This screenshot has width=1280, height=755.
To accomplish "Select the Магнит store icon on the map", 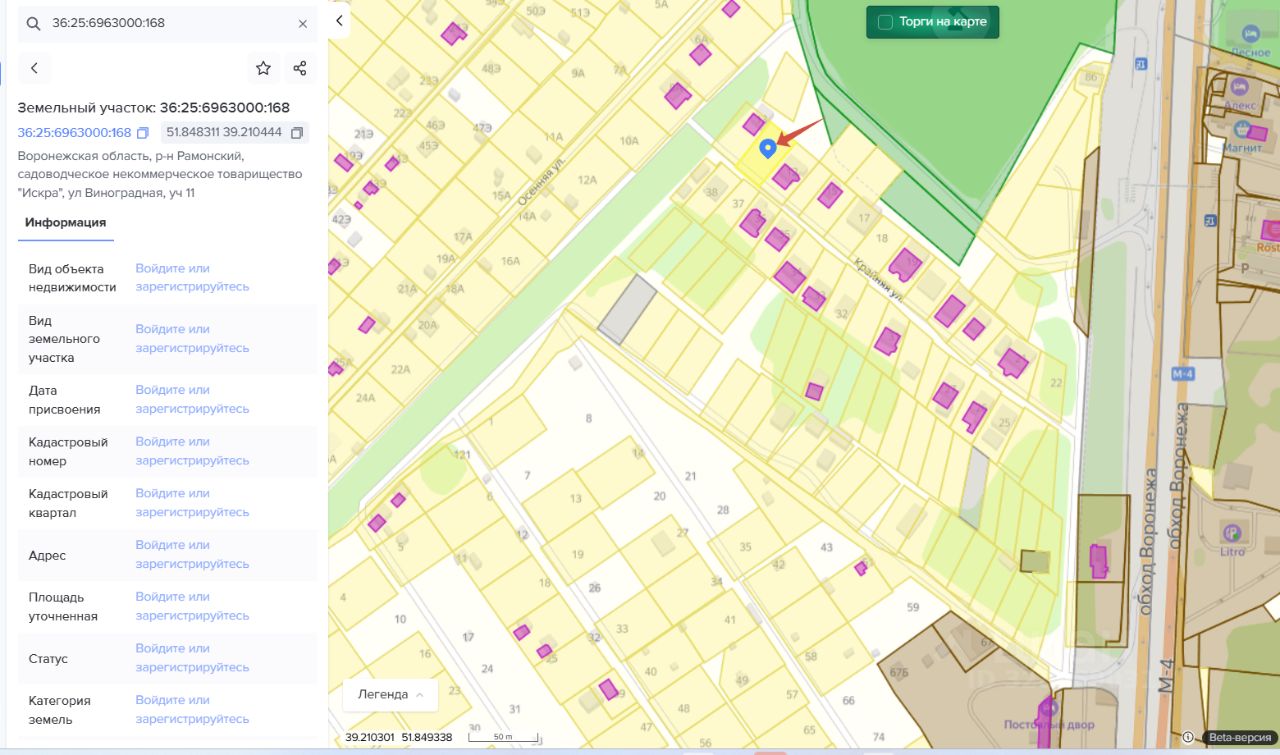I will tap(1241, 129).
